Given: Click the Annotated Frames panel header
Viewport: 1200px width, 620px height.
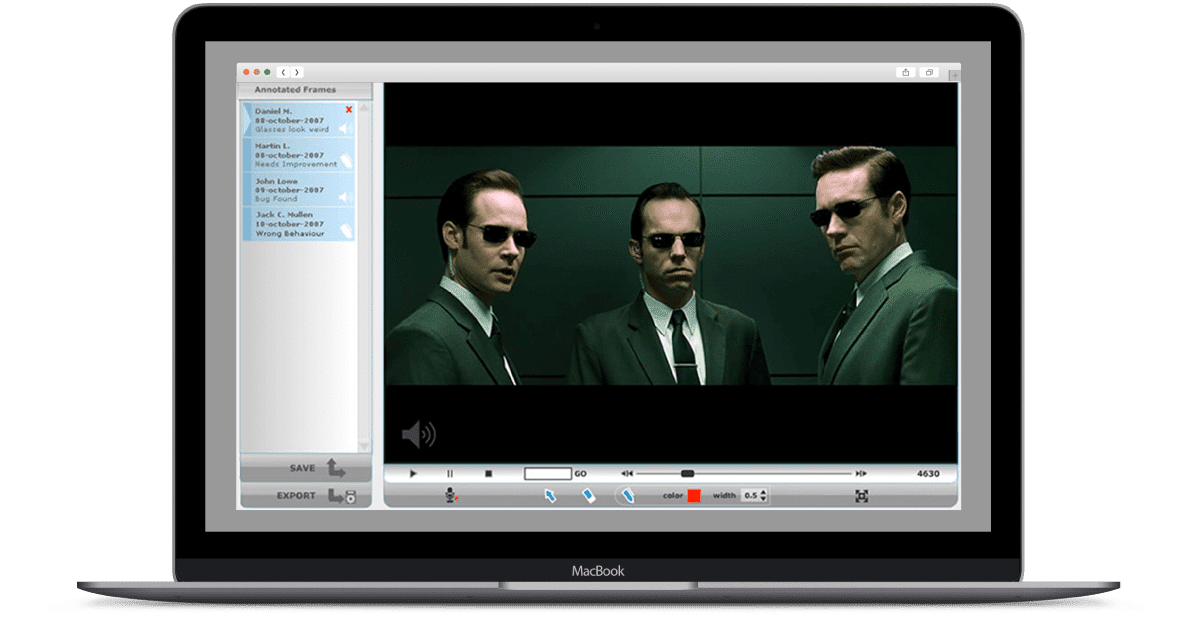Looking at the screenshot, I should coord(304,90).
